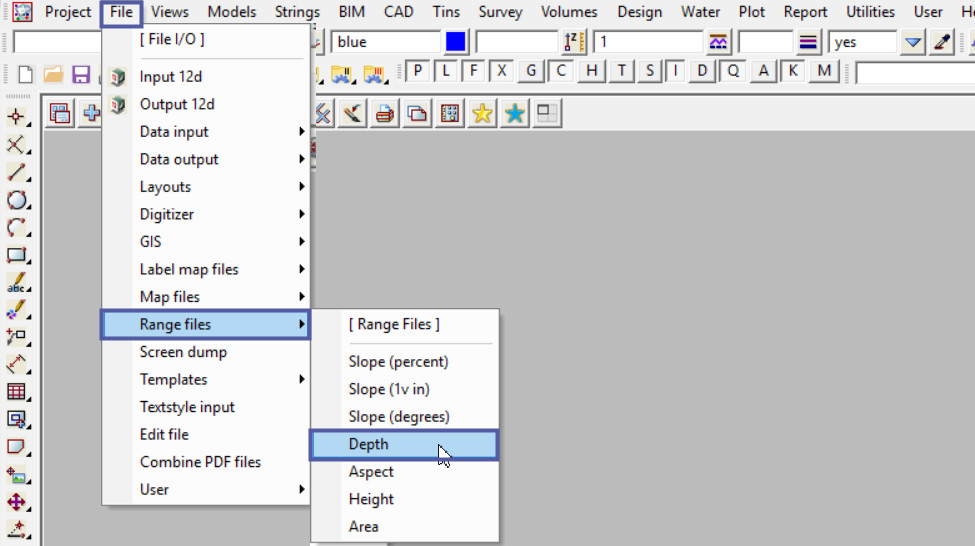Click the eyedropper same-as icon
Viewport: 975px width, 546px height.
click(x=942, y=42)
